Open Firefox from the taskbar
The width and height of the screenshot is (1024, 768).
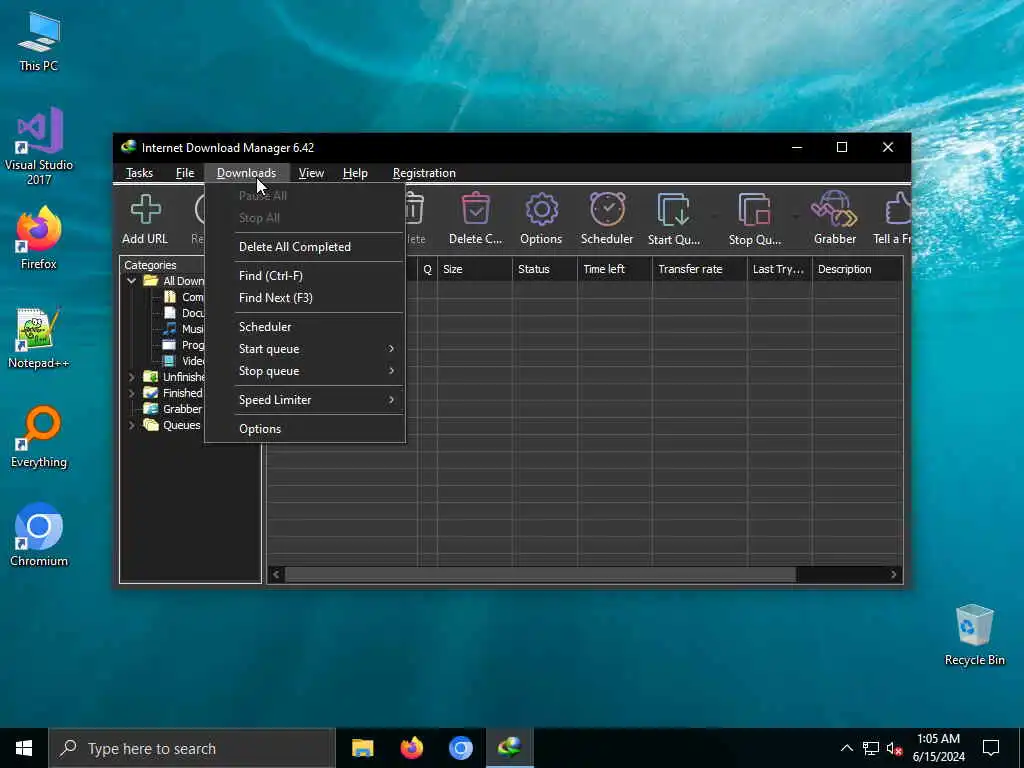coord(411,748)
